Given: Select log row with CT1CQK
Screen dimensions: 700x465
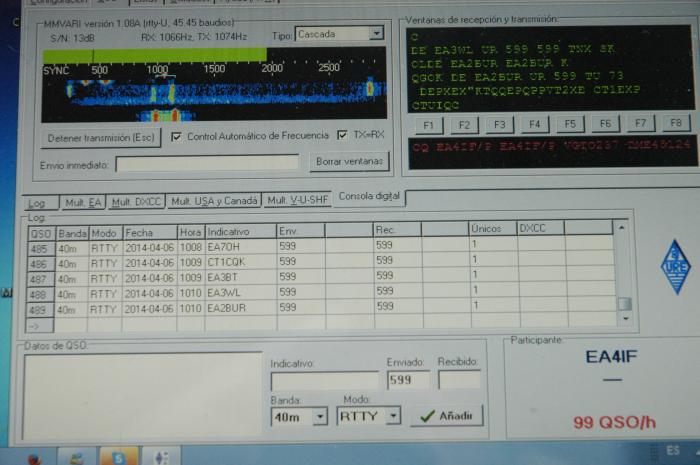Looking at the screenshot, I should [320, 262].
